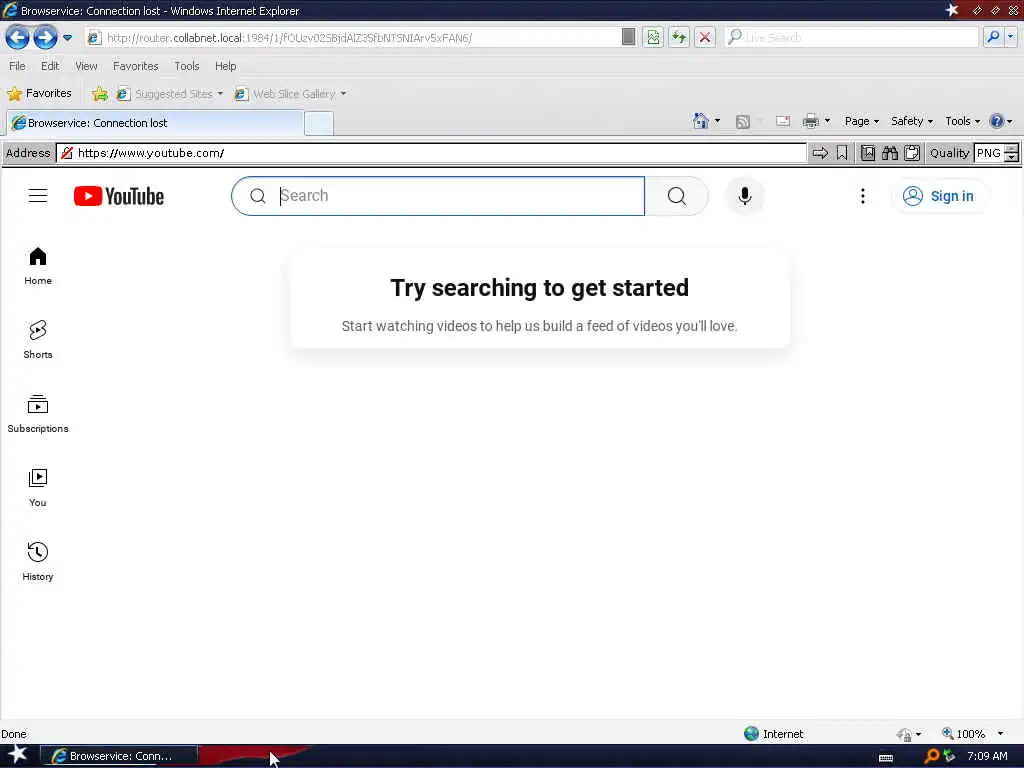
Task: Click the YouTube logo
Action: pos(119,196)
